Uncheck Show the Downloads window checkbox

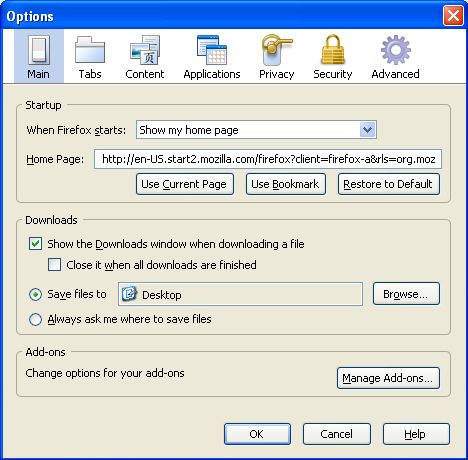(35, 244)
